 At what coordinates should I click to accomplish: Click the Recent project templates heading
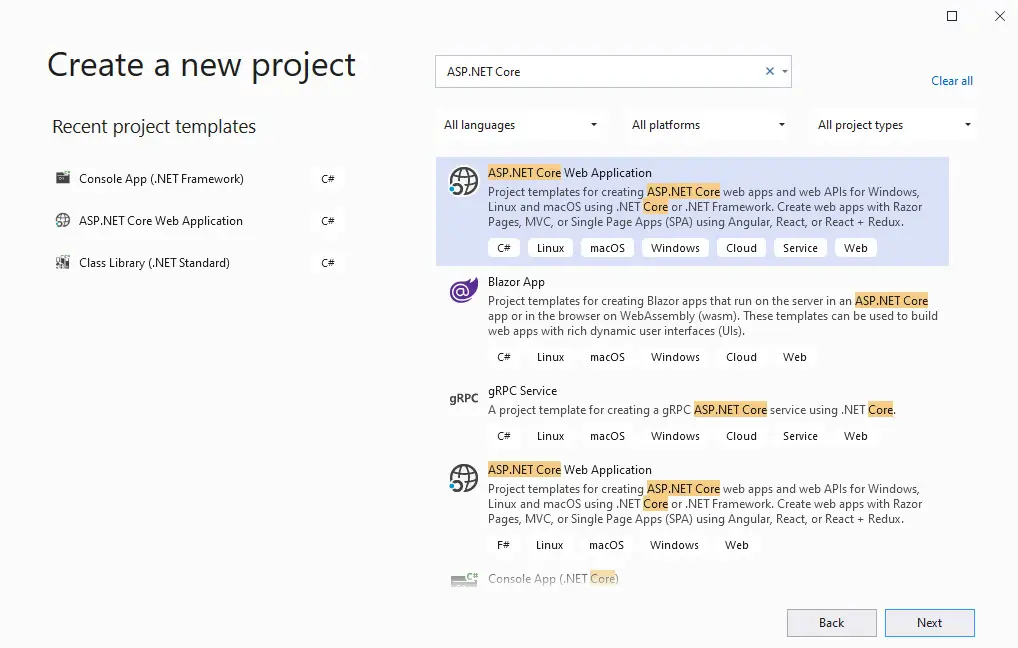pos(154,127)
